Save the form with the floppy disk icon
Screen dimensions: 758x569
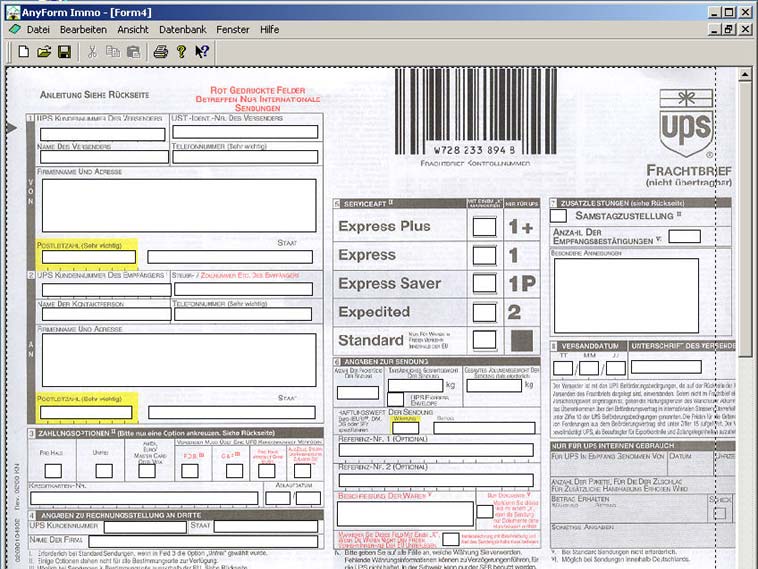coord(64,51)
